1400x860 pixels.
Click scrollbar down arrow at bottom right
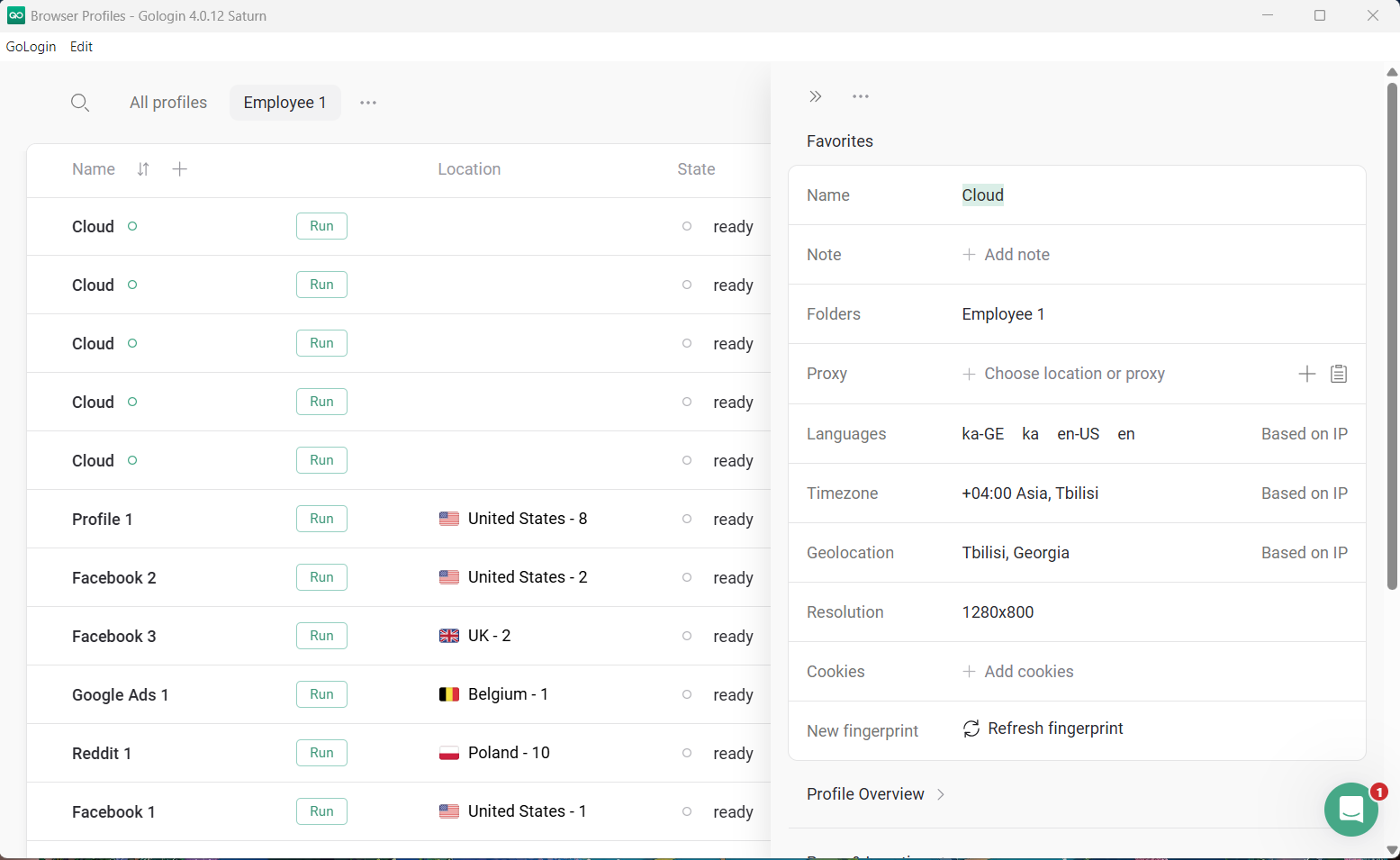1392,851
